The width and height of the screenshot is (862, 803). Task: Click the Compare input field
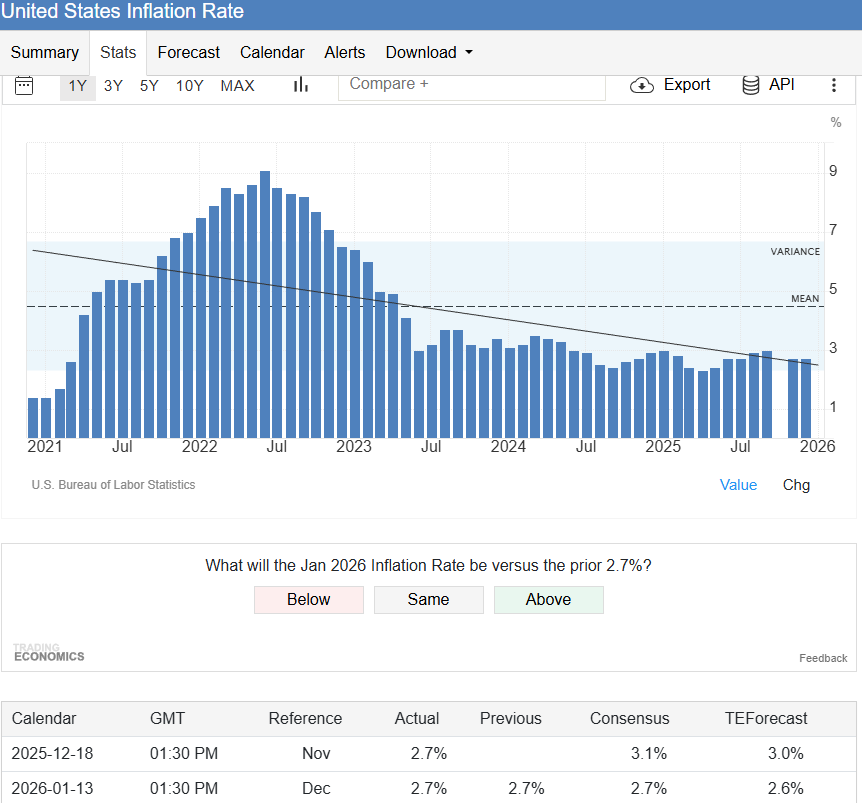pyautogui.click(x=472, y=85)
